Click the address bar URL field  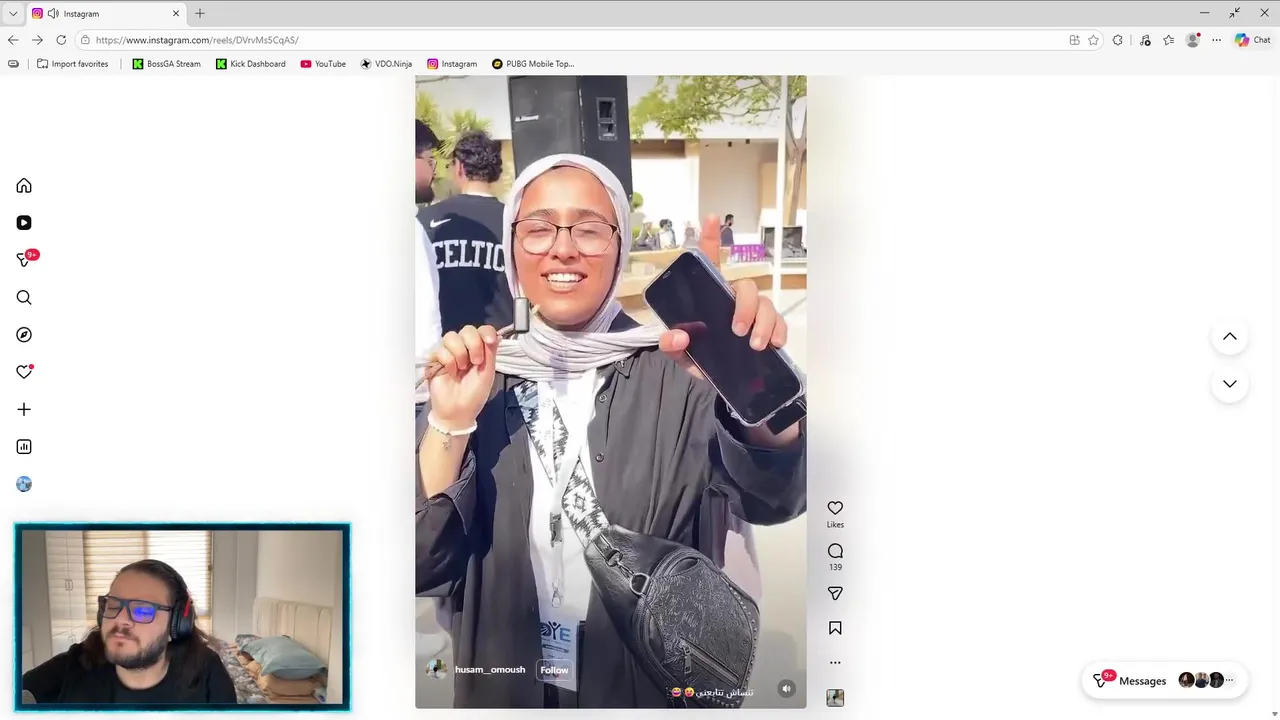point(570,40)
